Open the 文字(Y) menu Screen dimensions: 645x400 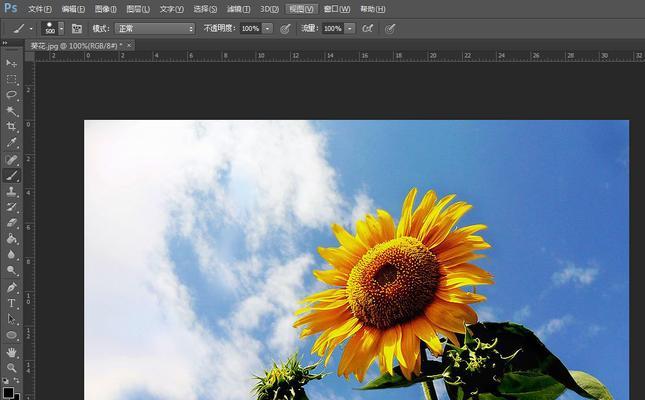(172, 9)
